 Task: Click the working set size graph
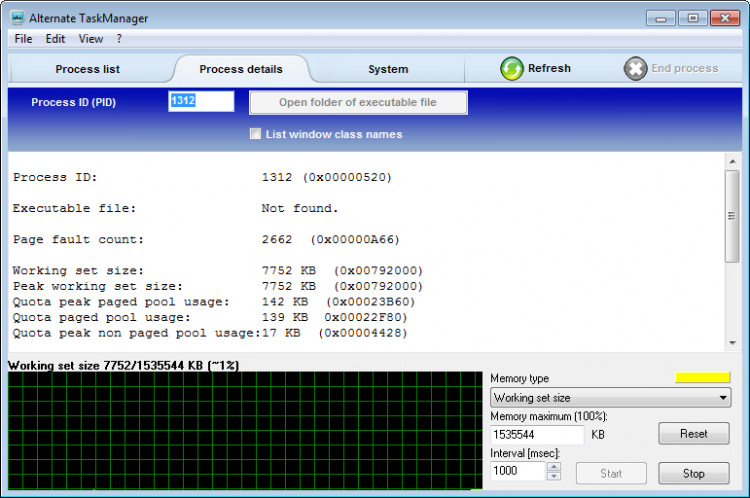point(245,431)
